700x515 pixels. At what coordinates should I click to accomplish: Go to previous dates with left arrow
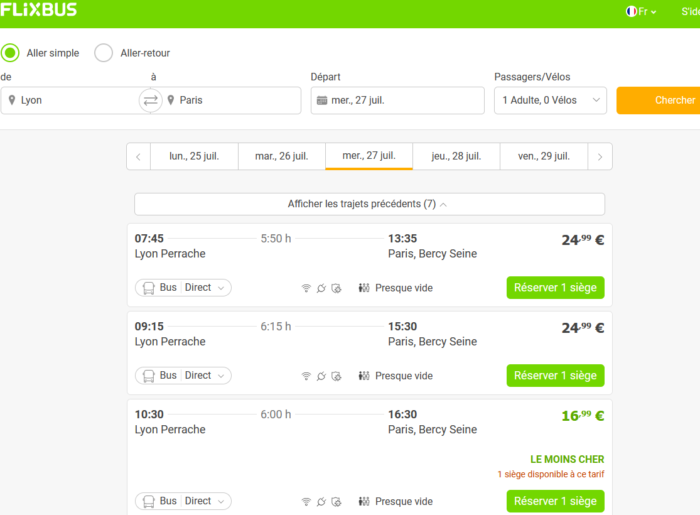point(138,156)
